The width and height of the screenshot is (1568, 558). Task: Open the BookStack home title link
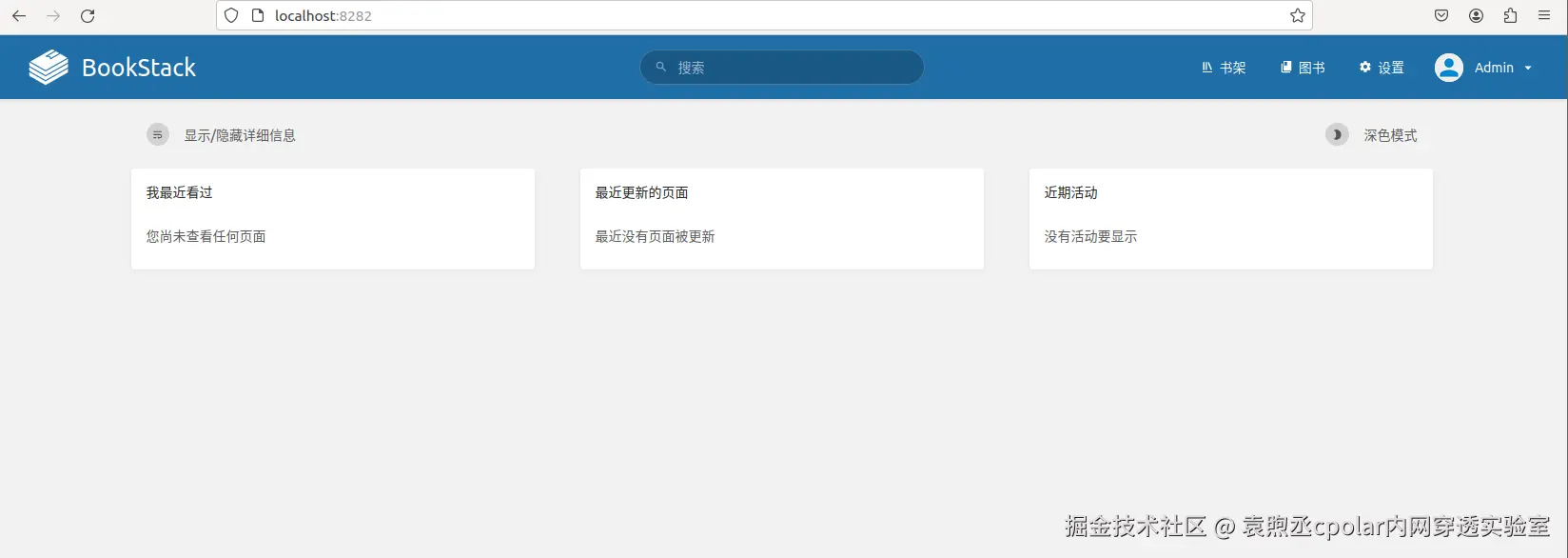coord(139,68)
